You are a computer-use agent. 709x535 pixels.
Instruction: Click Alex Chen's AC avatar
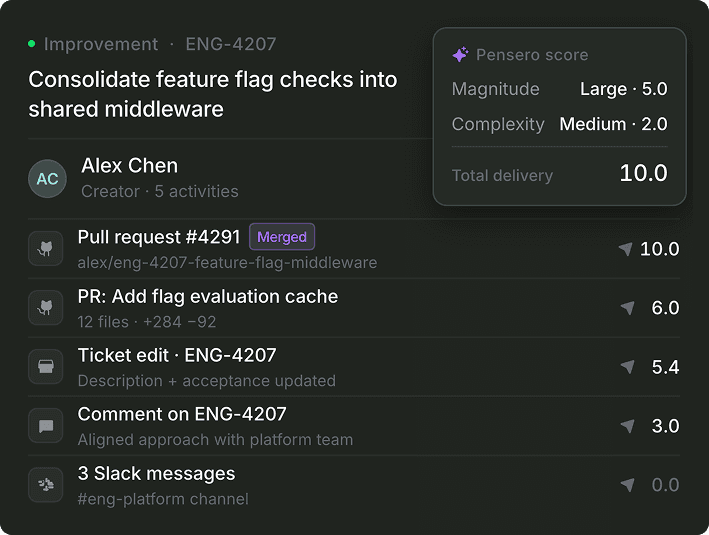[47, 179]
